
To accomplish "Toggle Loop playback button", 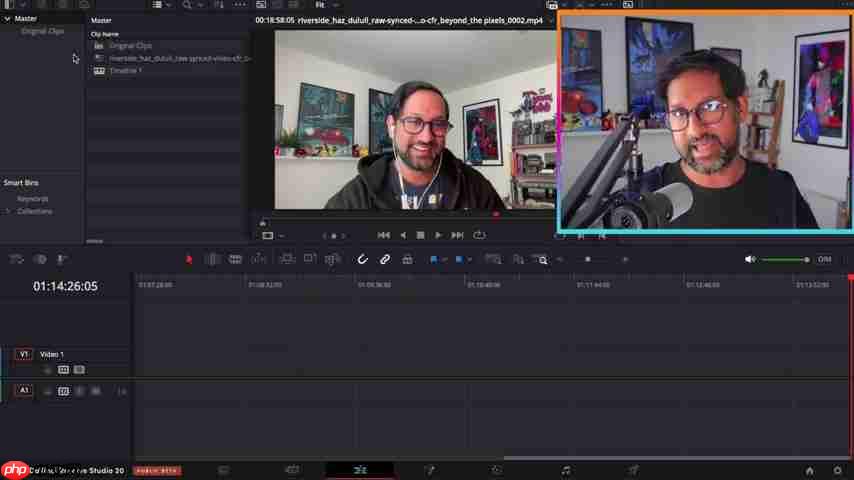I will click(479, 235).
